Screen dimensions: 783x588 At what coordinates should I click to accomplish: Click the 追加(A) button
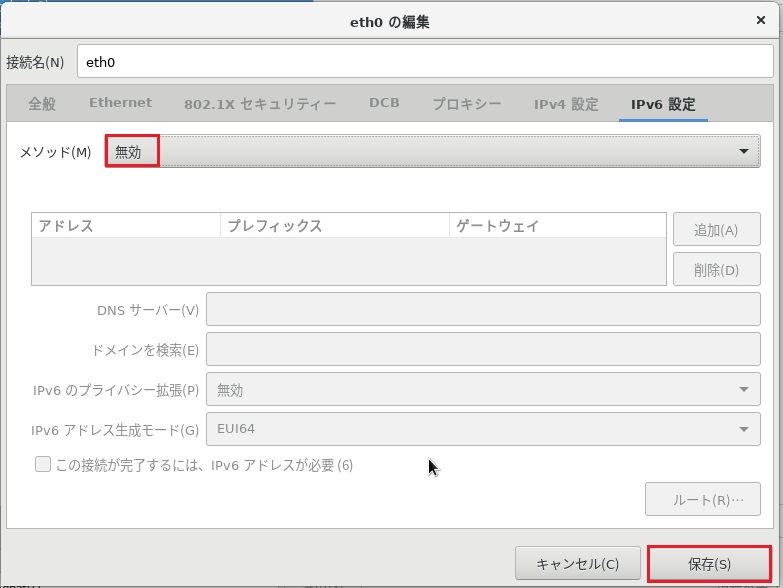click(x=717, y=229)
